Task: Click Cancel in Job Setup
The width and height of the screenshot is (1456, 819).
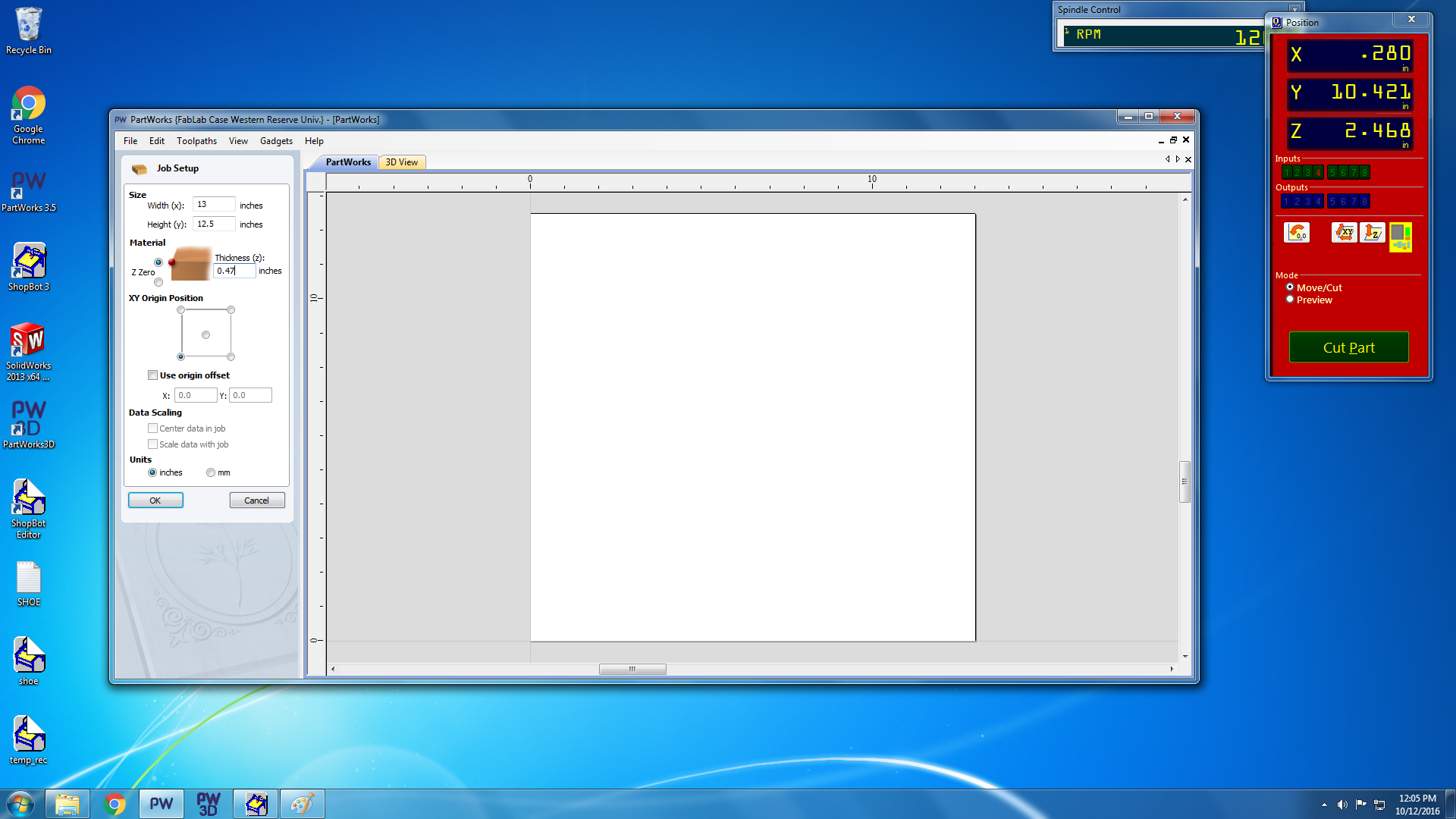Action: point(257,500)
